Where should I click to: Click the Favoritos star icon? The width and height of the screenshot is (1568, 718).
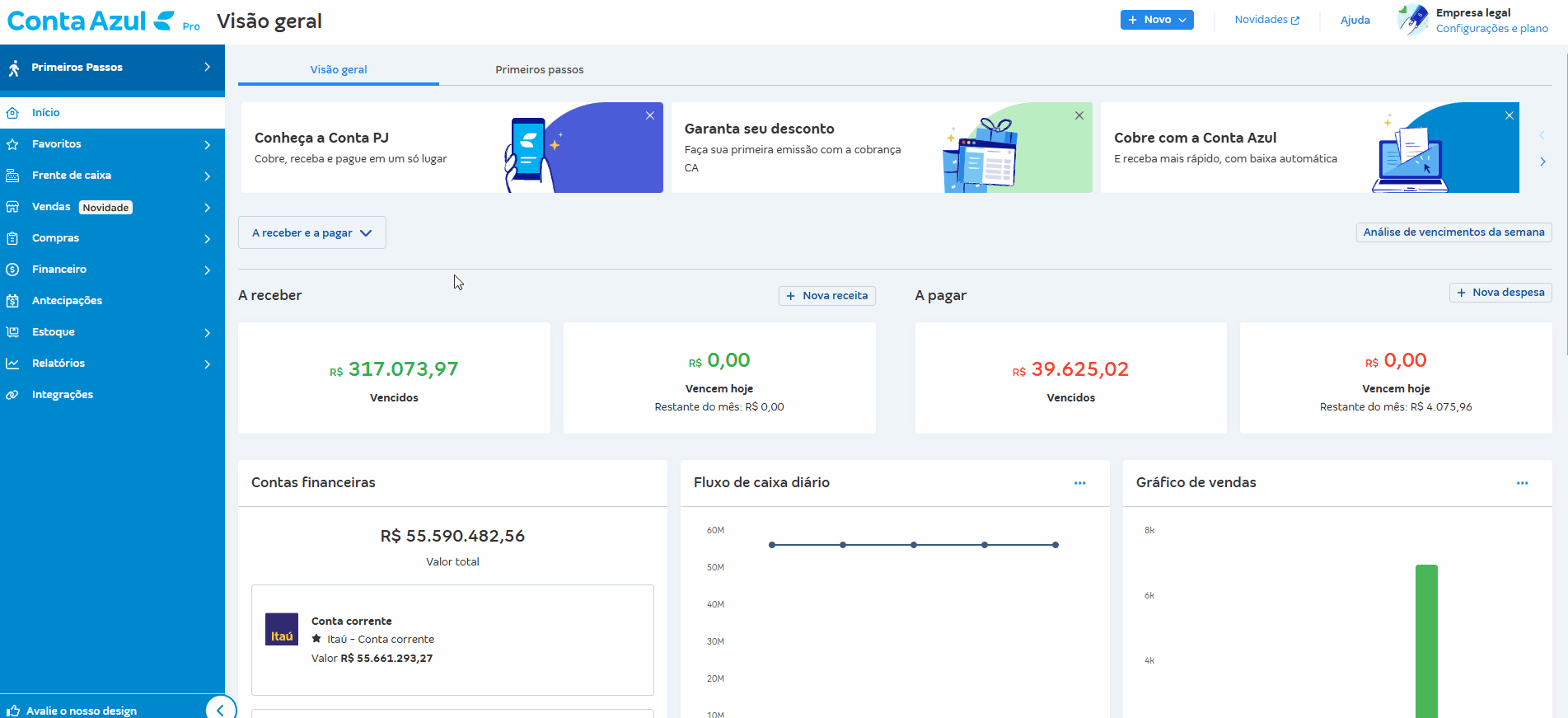pos(12,144)
